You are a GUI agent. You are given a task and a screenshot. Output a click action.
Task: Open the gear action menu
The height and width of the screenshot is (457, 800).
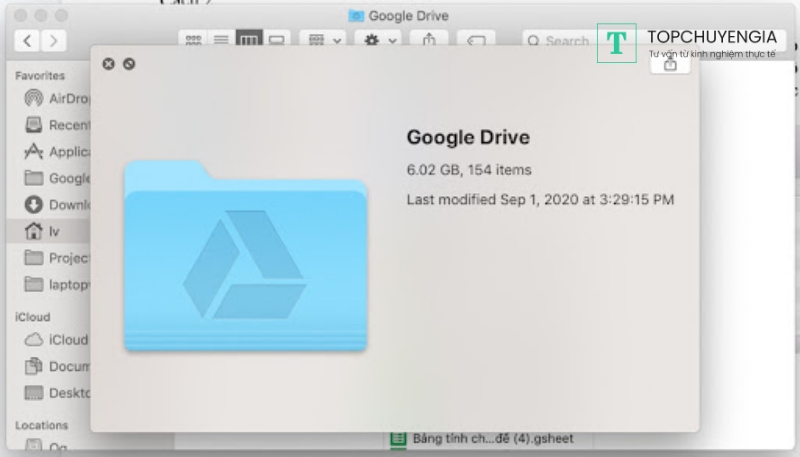point(378,41)
